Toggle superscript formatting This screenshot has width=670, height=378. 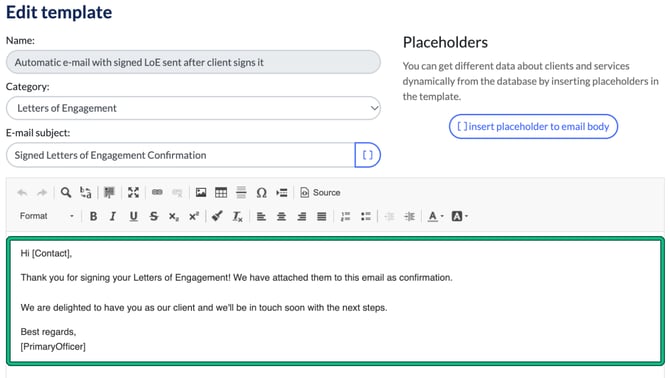(194, 217)
